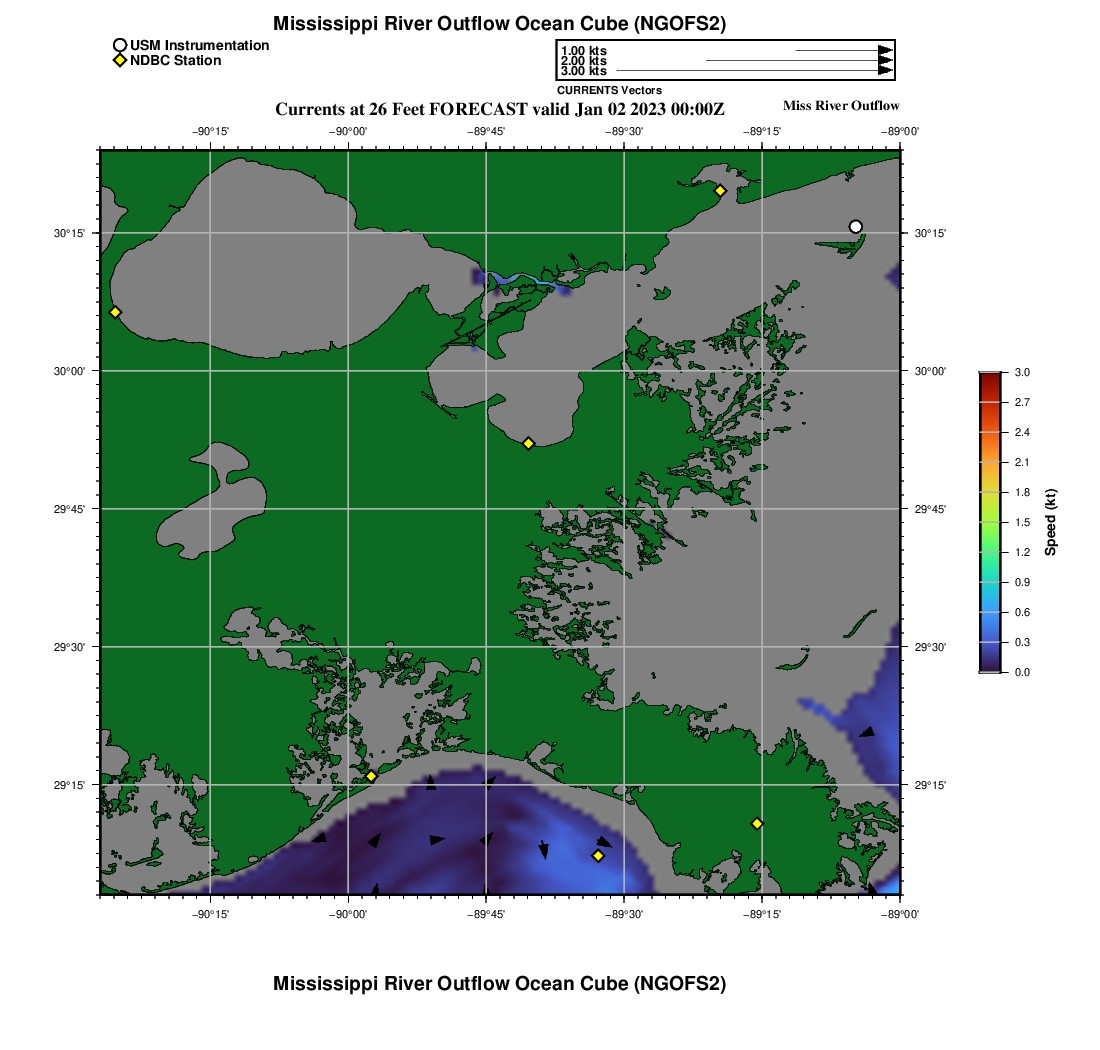Click the yellow NDBC Station diamond in the legend

tap(119, 61)
